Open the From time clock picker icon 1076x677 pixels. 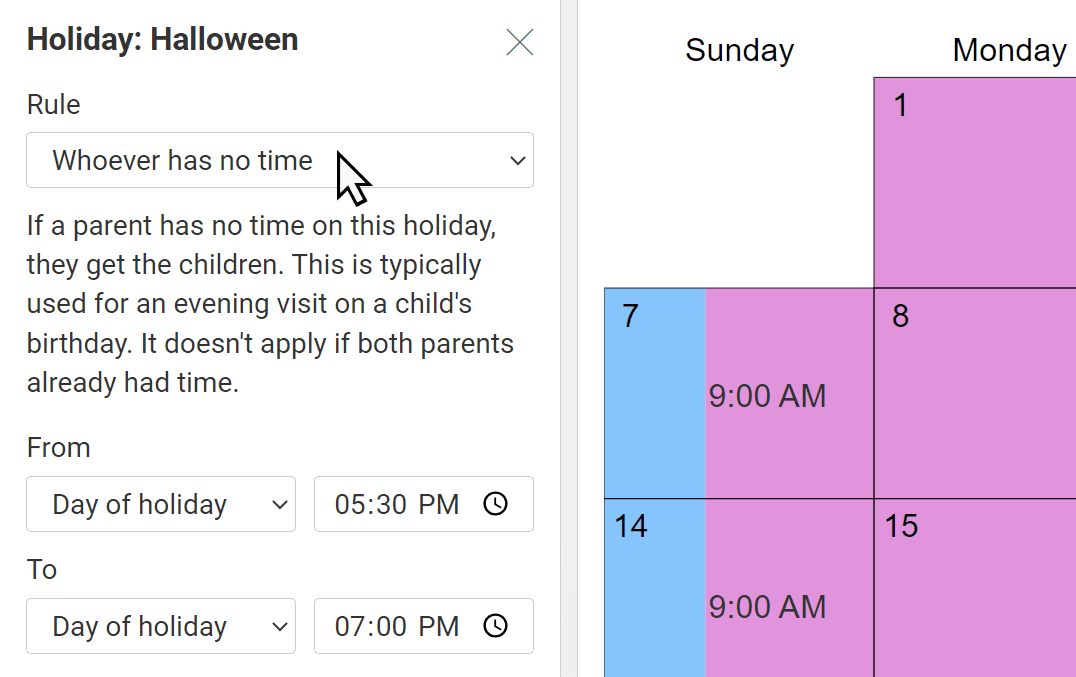click(x=495, y=504)
